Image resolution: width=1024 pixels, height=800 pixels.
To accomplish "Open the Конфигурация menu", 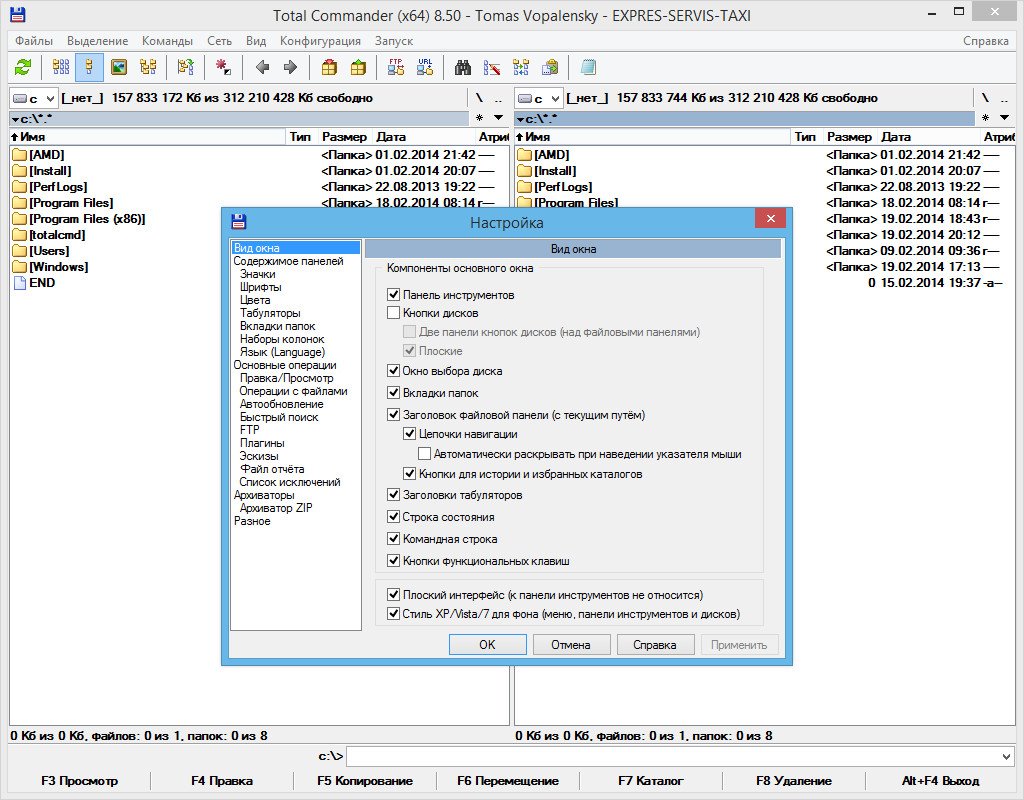I will [x=320, y=40].
